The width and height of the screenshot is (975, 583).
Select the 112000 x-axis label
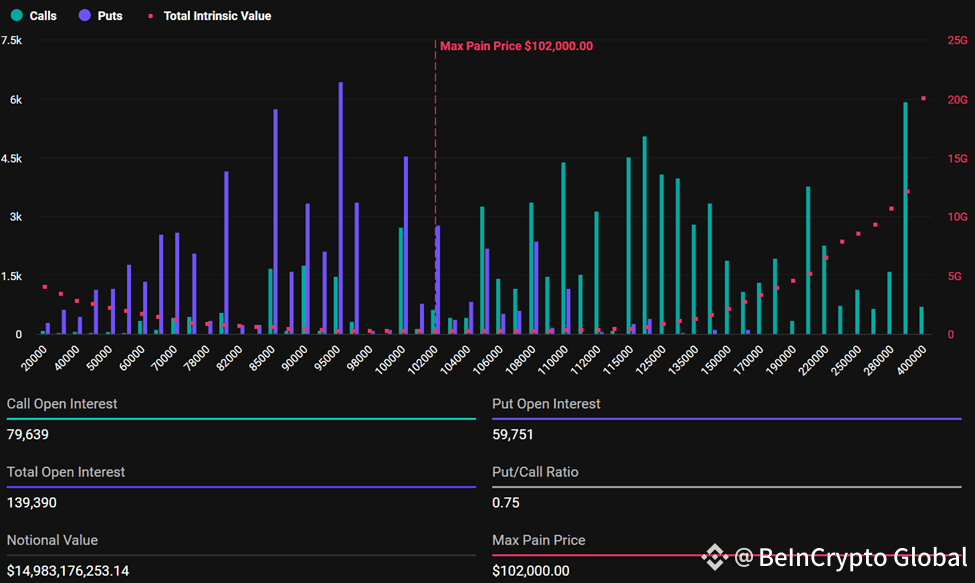tap(586, 360)
